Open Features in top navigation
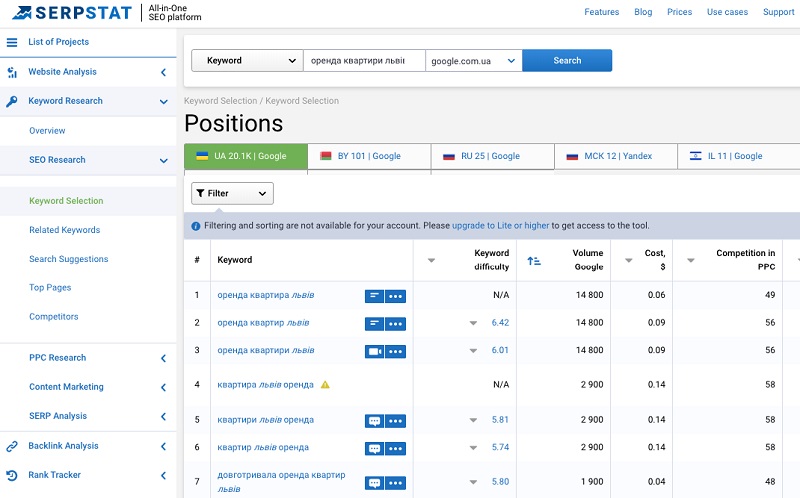This screenshot has width=800, height=498. pyautogui.click(x=602, y=12)
